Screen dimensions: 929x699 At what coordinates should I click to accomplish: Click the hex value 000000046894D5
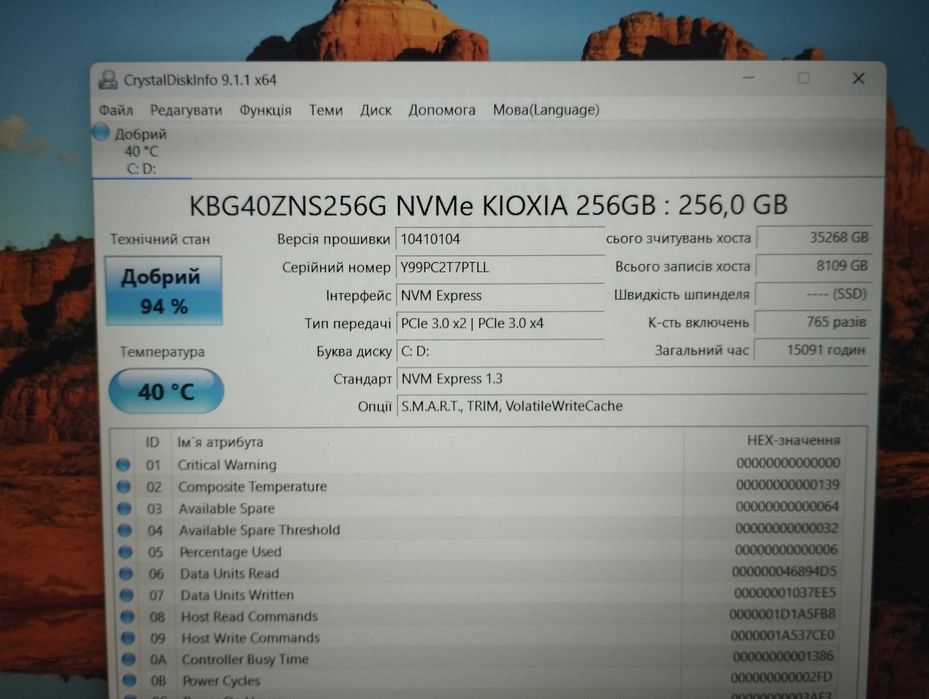coord(784,572)
